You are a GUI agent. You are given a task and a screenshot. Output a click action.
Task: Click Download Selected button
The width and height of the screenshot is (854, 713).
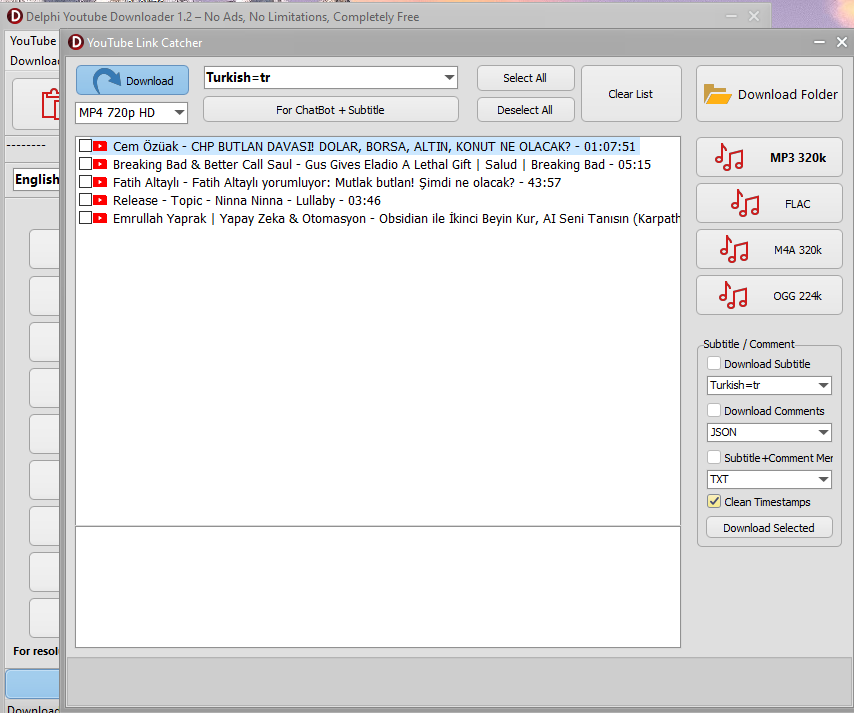click(769, 528)
